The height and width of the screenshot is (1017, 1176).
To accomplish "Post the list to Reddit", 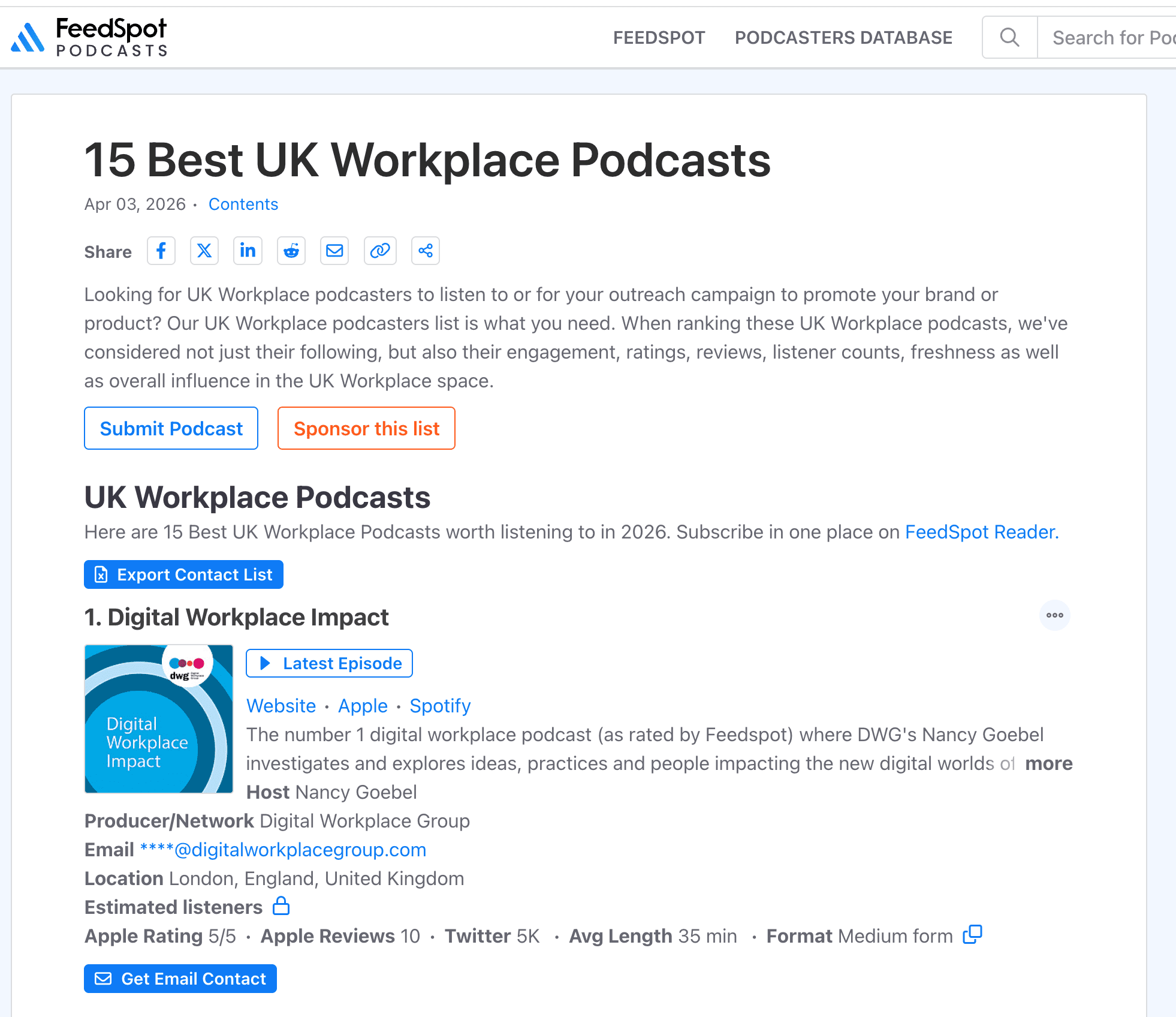I will (291, 251).
